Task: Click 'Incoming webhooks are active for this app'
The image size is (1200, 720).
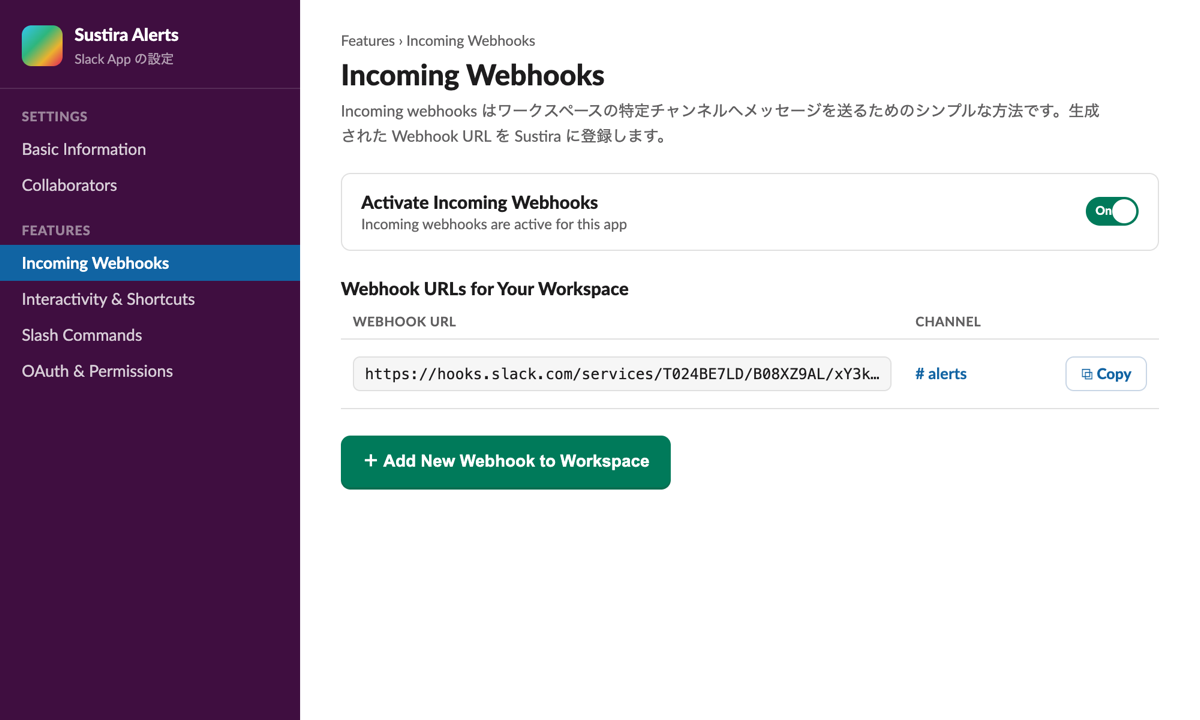Action: click(x=494, y=224)
